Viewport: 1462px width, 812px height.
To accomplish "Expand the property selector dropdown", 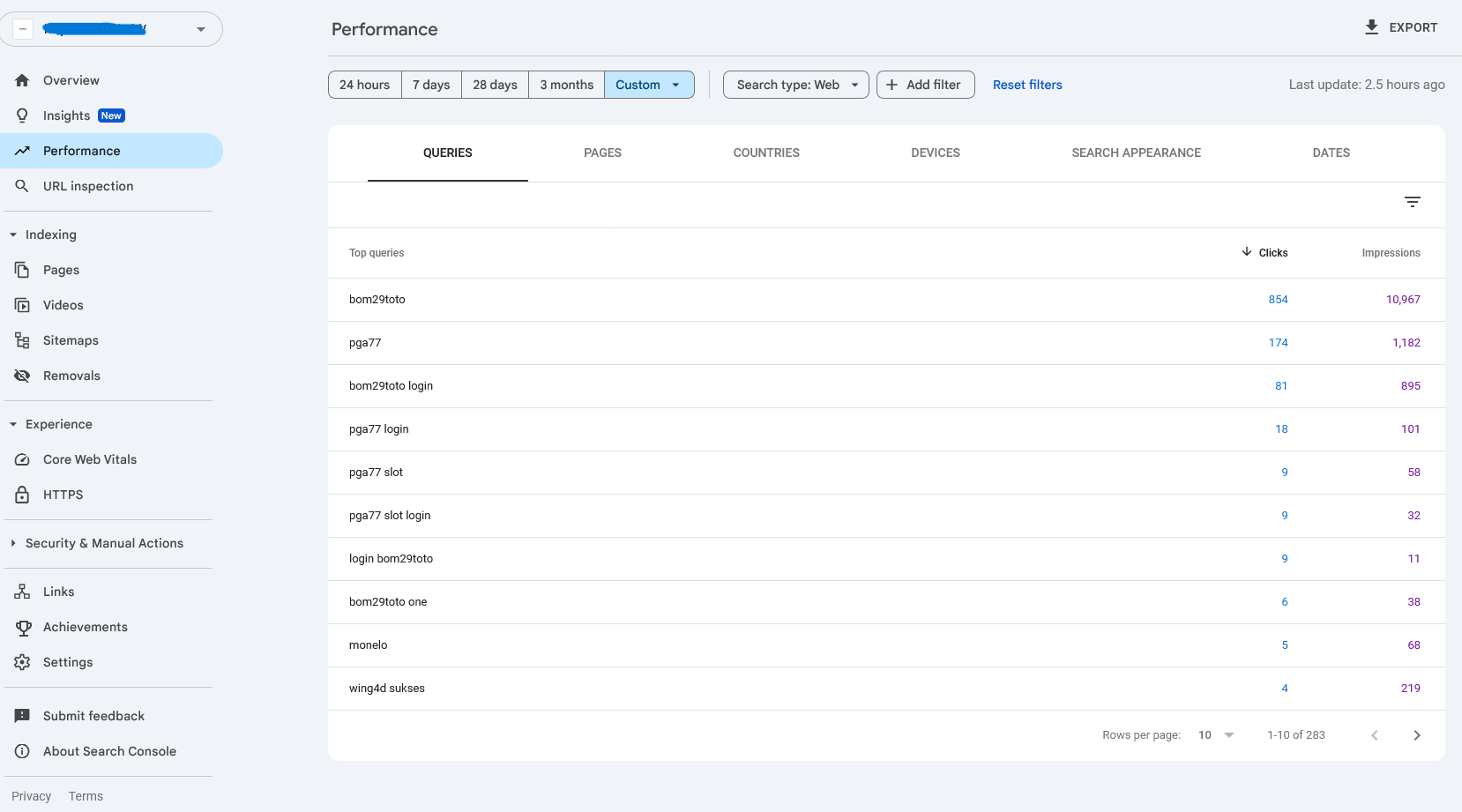I will pyautogui.click(x=200, y=28).
